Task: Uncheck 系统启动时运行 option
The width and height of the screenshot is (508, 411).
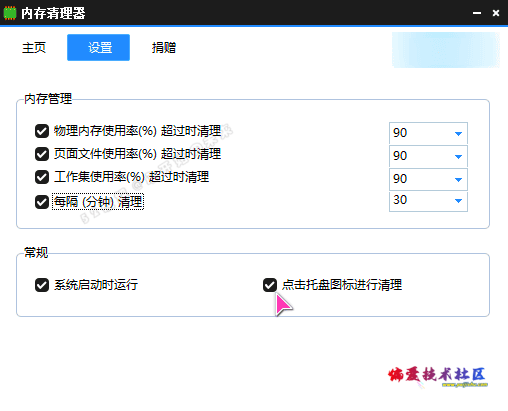Action: point(42,285)
